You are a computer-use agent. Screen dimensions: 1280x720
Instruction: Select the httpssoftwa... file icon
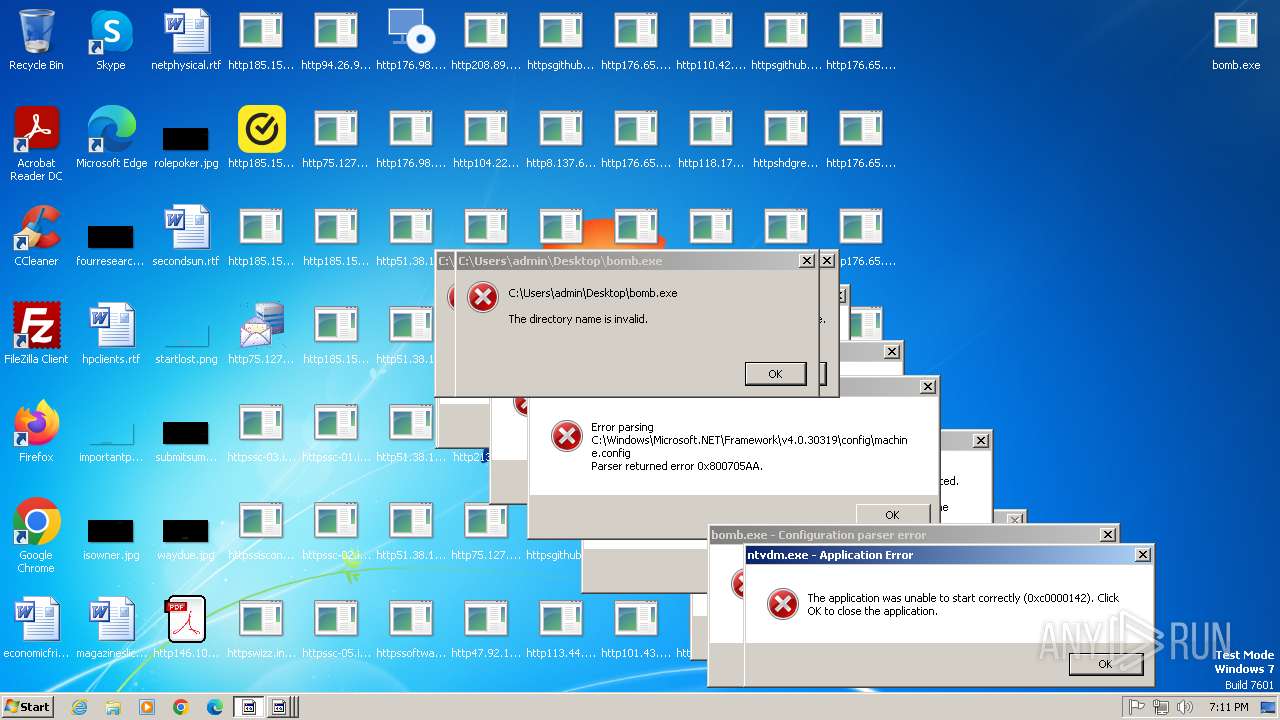point(411,628)
